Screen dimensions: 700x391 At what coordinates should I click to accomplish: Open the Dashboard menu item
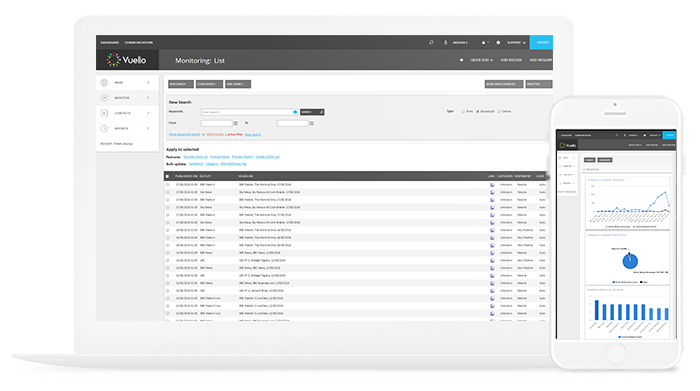point(110,42)
